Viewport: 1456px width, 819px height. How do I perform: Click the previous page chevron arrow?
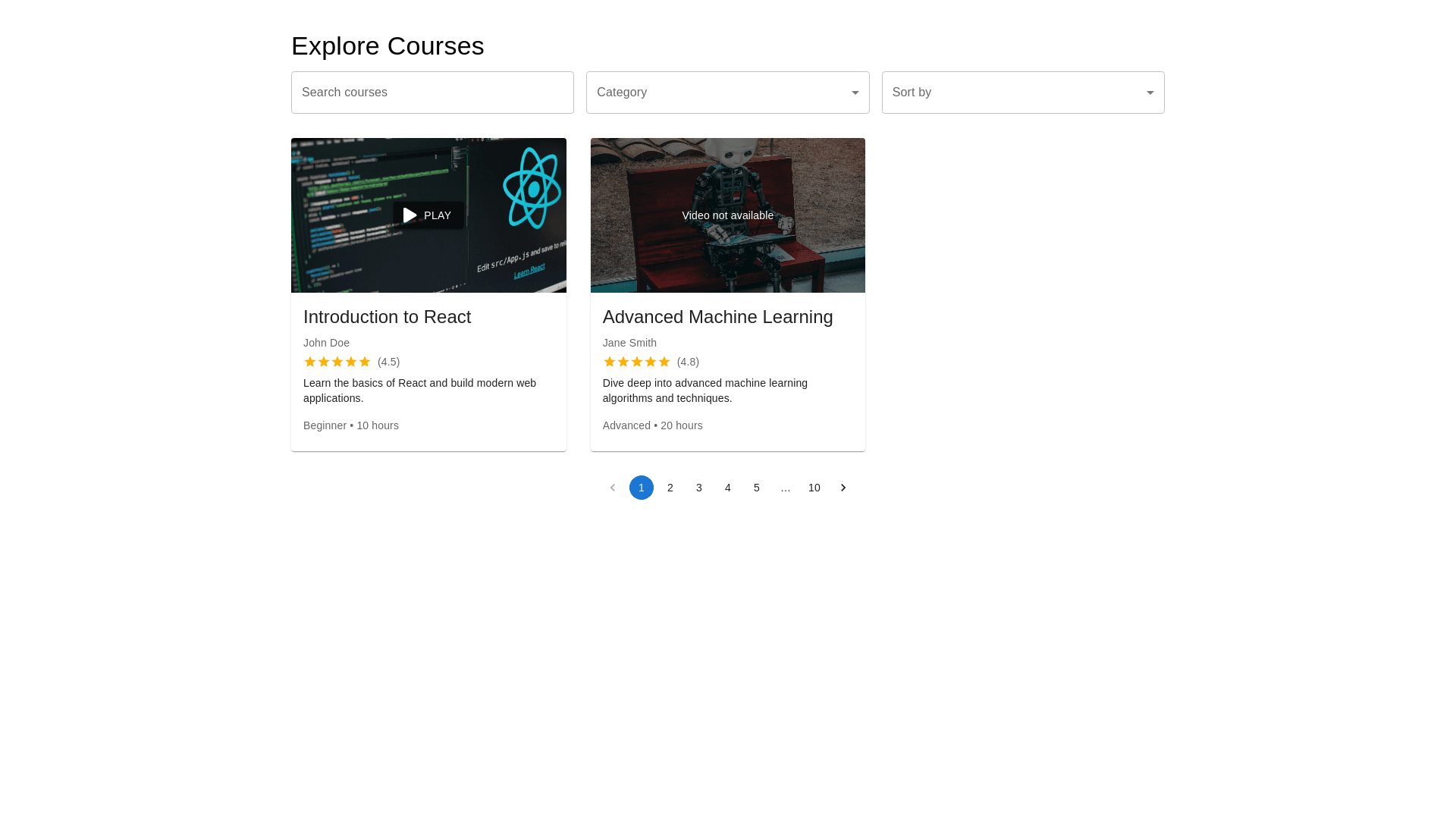[x=613, y=488]
